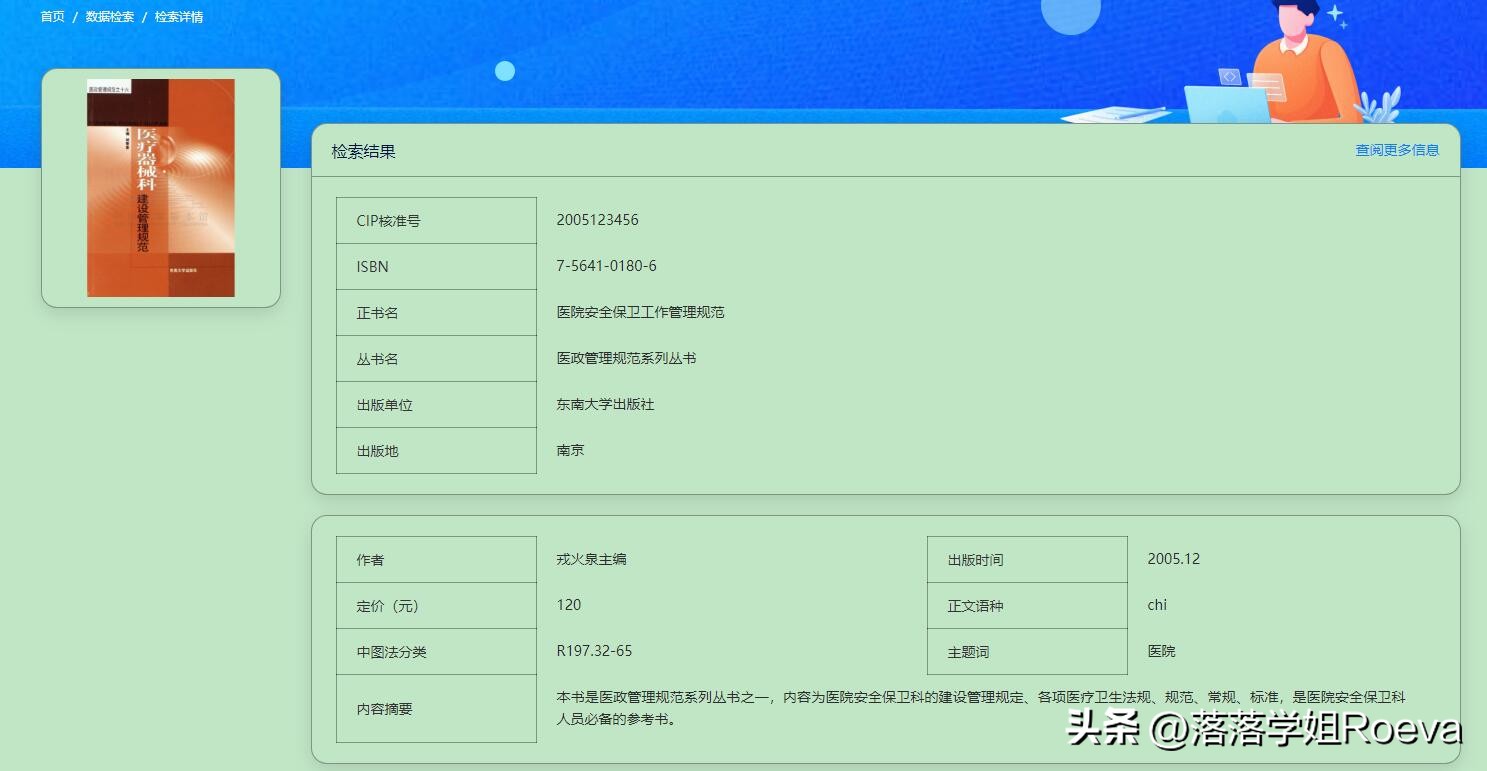This screenshot has height=771, width=1487.
Task: Open 查阅更多信息 for more details
Action: pyautogui.click(x=1395, y=150)
